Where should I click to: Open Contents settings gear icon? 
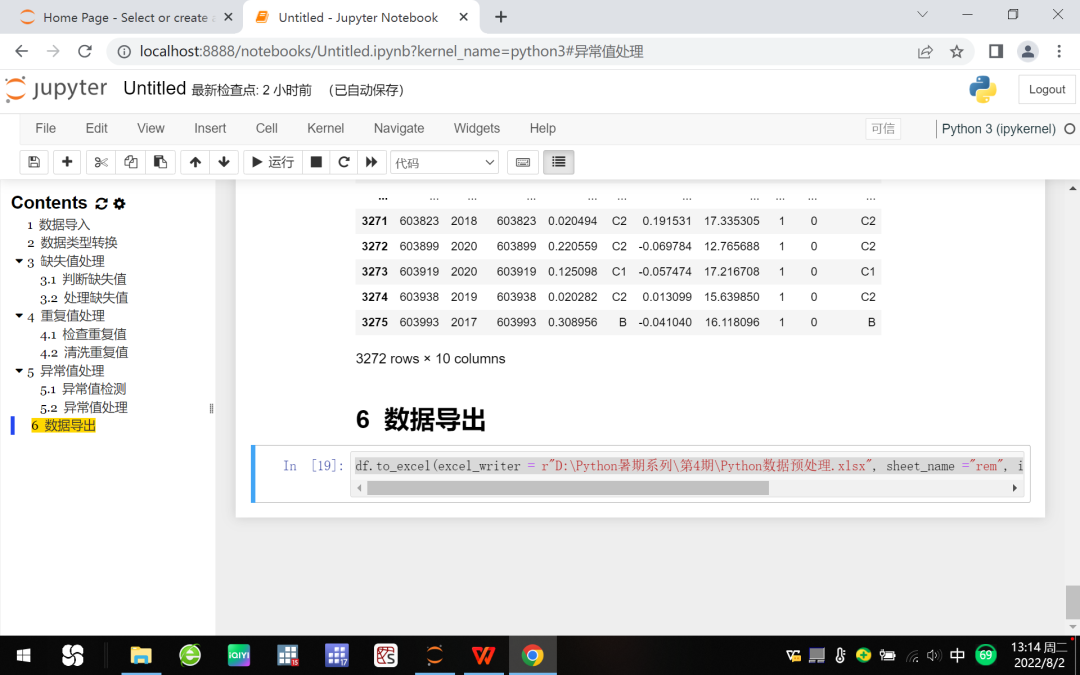(119, 203)
